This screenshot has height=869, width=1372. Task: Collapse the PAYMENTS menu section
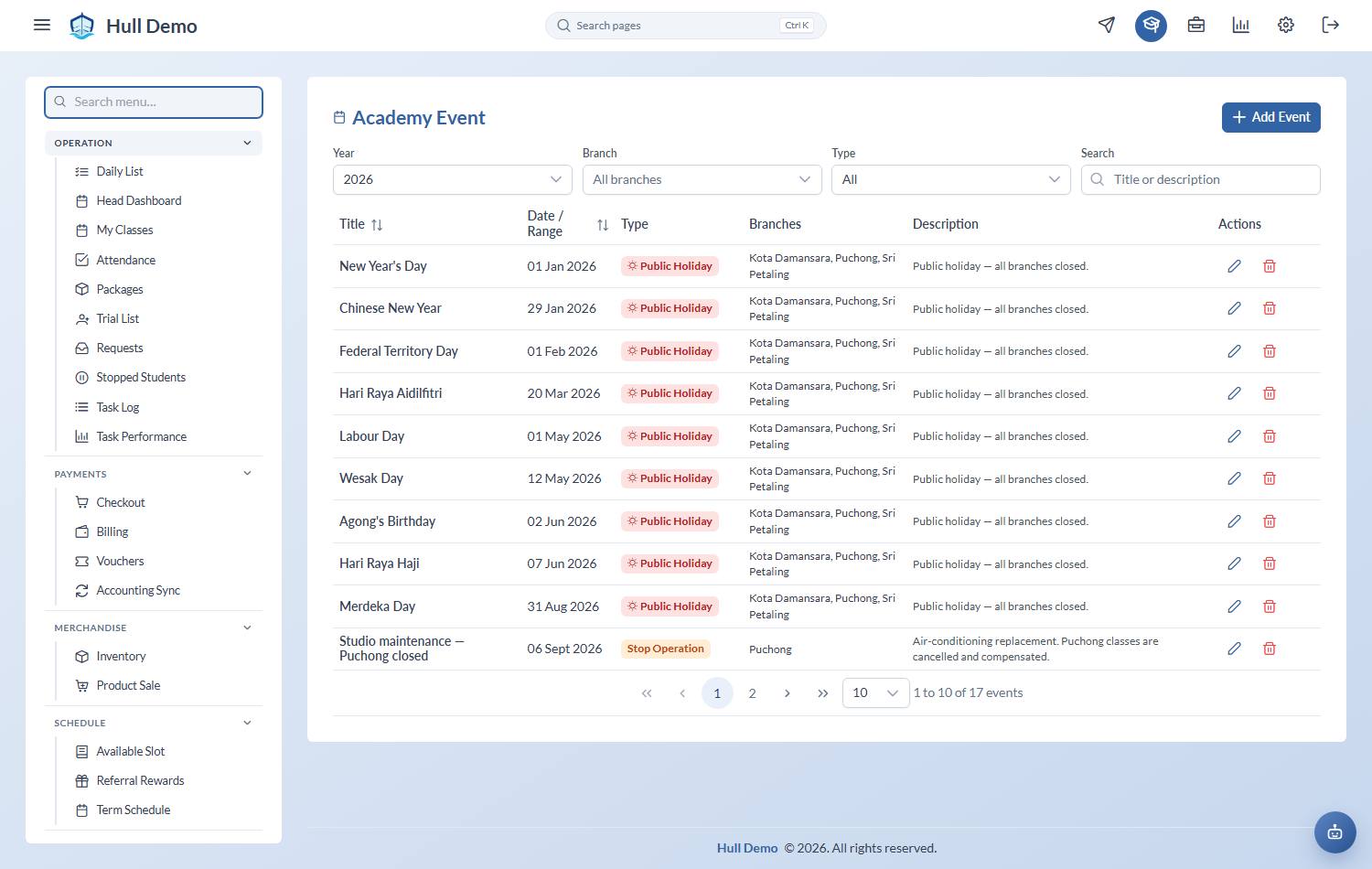[x=154, y=474]
